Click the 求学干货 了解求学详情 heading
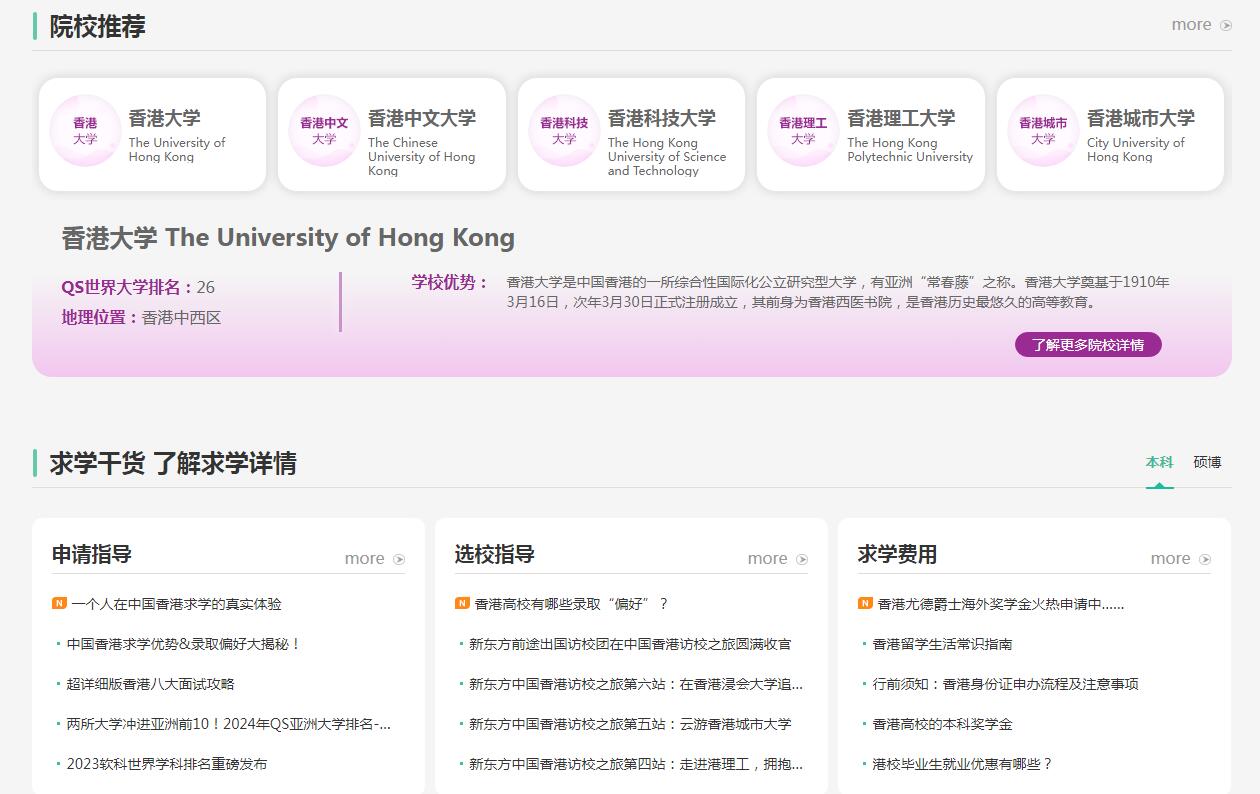The width and height of the screenshot is (1260, 794). tap(173, 463)
